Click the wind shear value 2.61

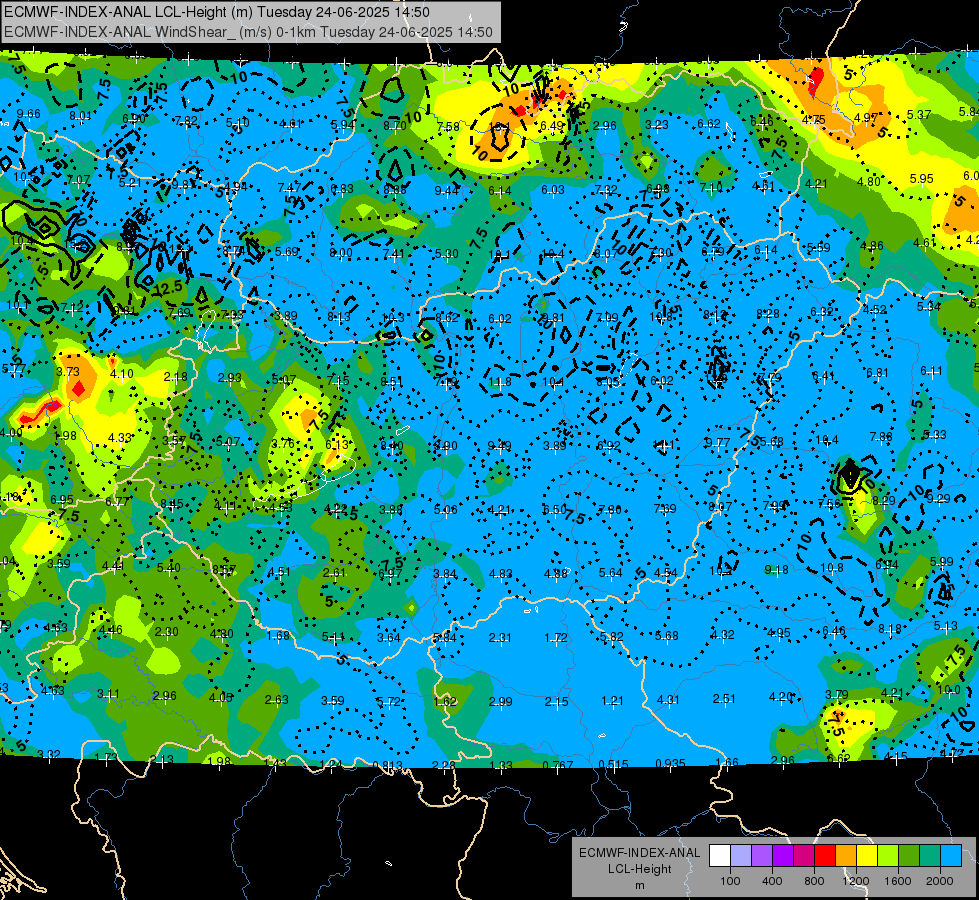(335, 573)
